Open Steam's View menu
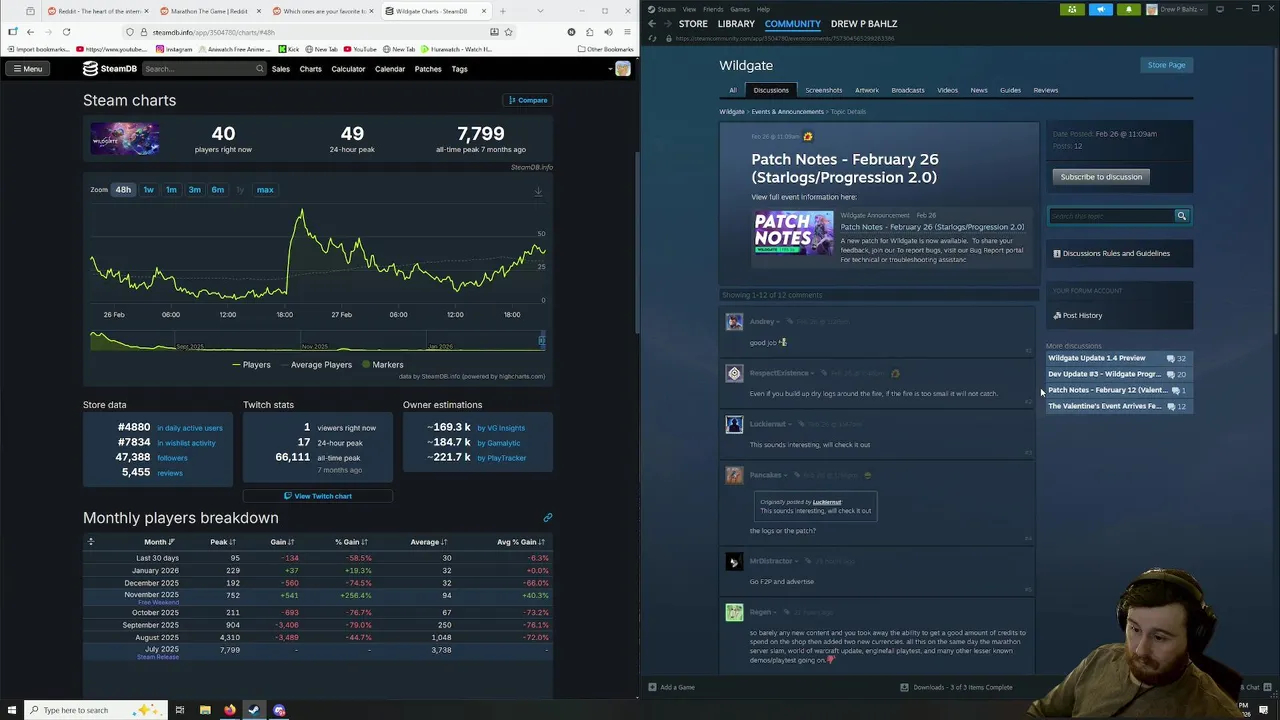 pos(689,9)
